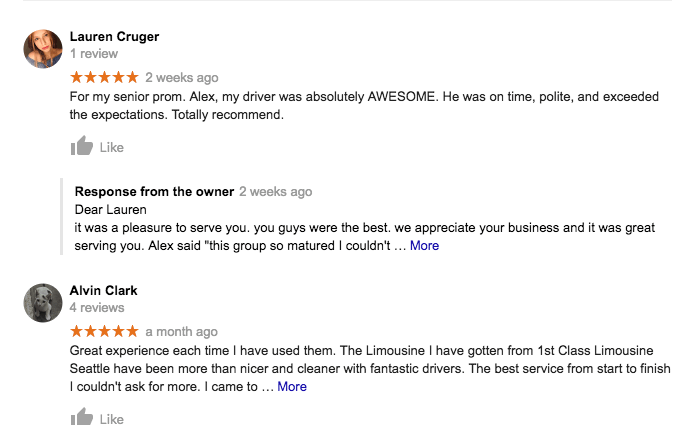
Task: Click Alvin Clark's profile avatar
Action: 43,302
